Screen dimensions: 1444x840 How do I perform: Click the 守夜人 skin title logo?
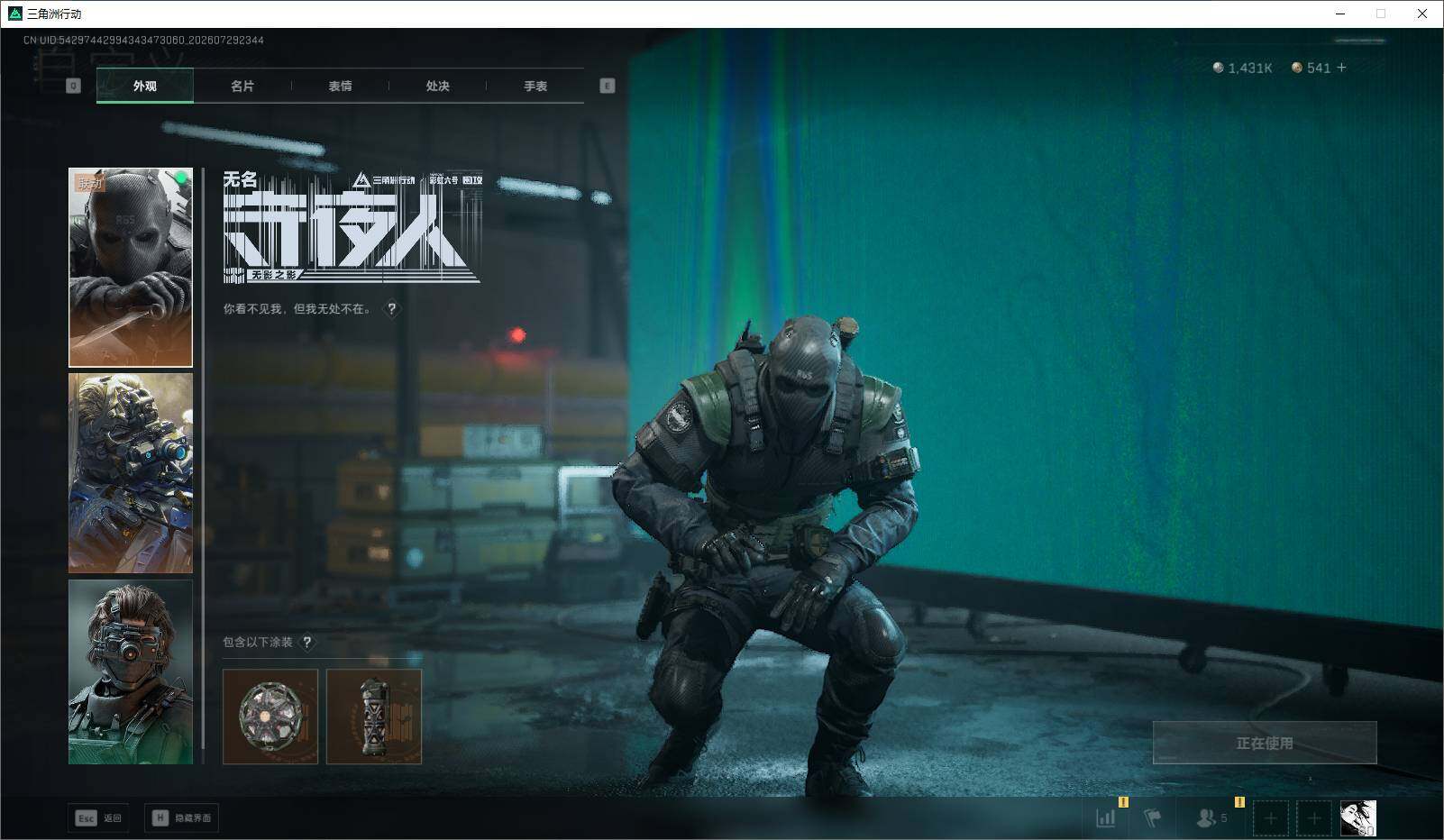click(352, 226)
